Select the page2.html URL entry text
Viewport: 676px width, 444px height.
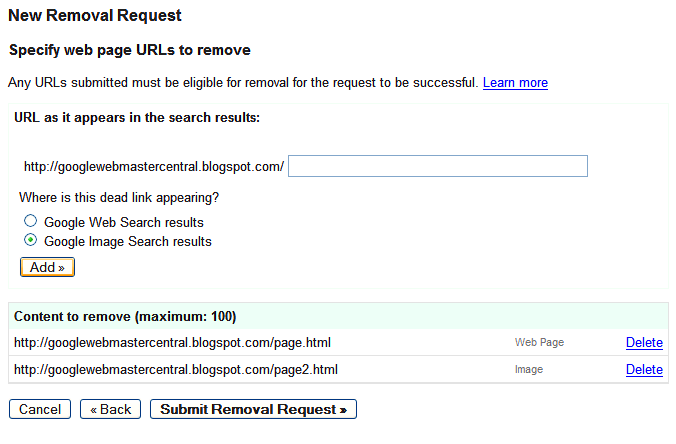(x=176, y=369)
